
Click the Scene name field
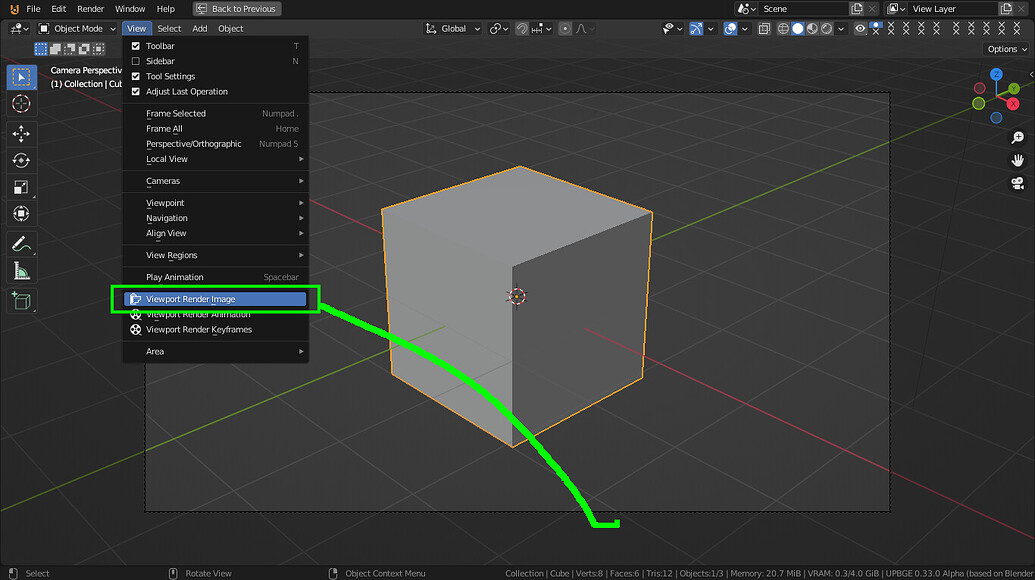coord(803,9)
